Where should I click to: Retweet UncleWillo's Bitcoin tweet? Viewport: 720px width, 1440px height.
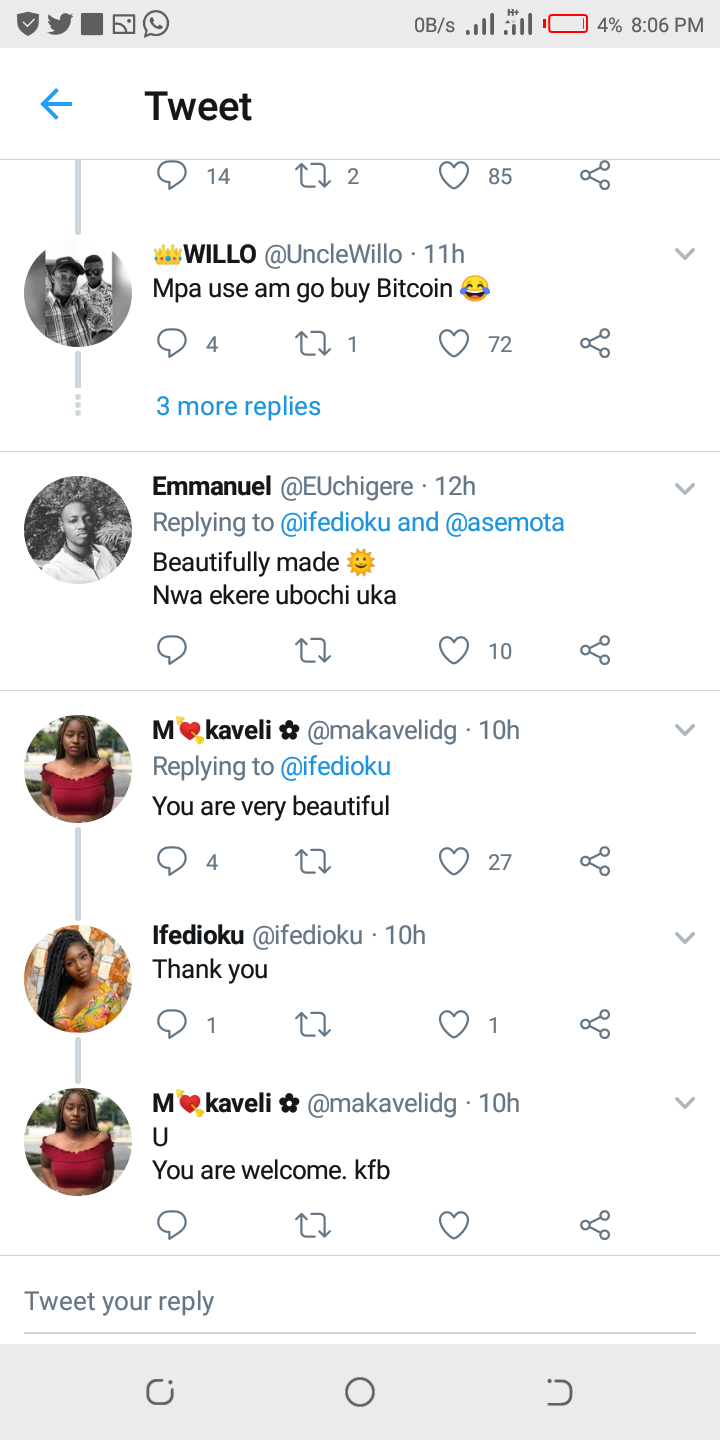pyautogui.click(x=314, y=344)
